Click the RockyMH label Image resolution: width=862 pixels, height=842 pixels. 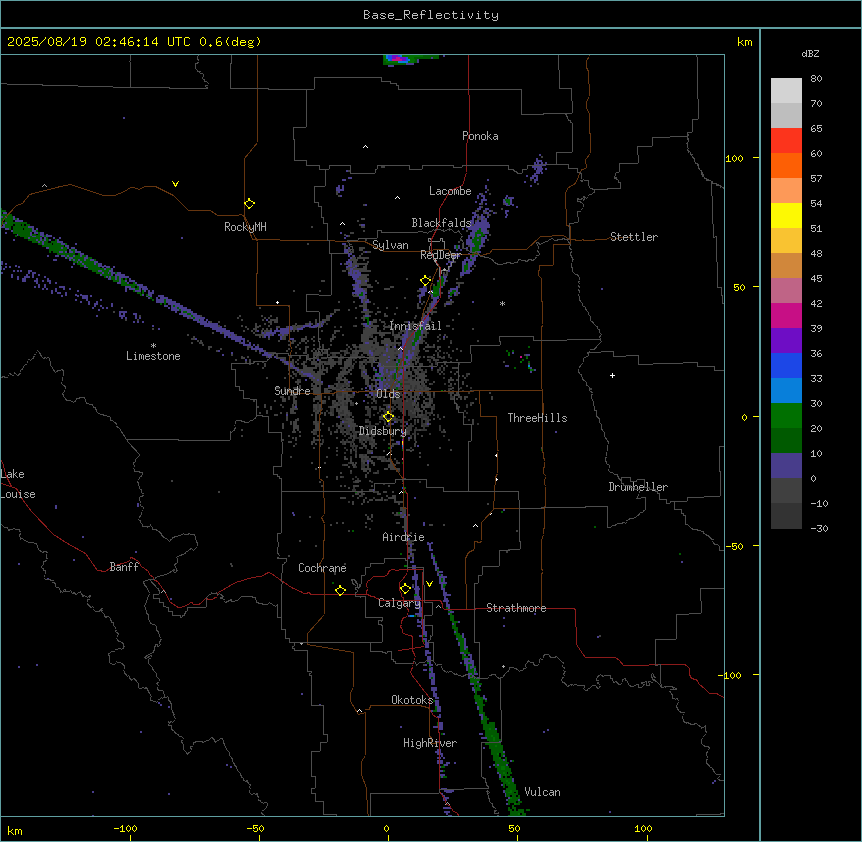(245, 227)
